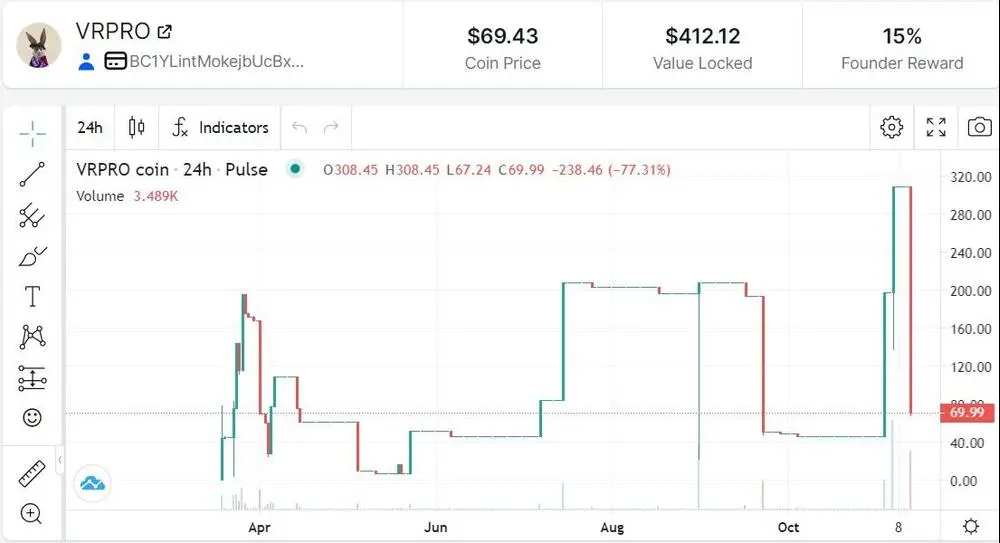Take a chart snapshot with camera
1000x543 pixels.
[980, 127]
